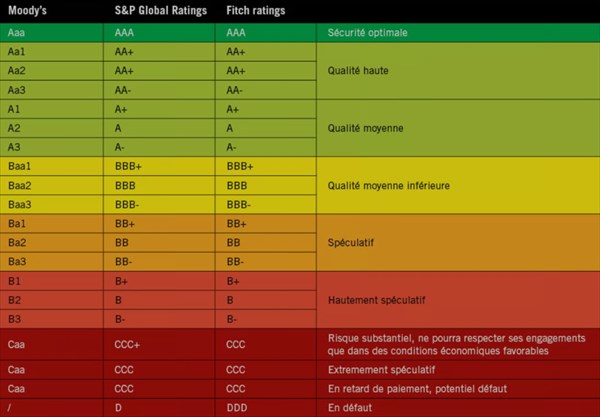
Task: Select the DDD rating in Fitch column
Action: tap(238, 408)
